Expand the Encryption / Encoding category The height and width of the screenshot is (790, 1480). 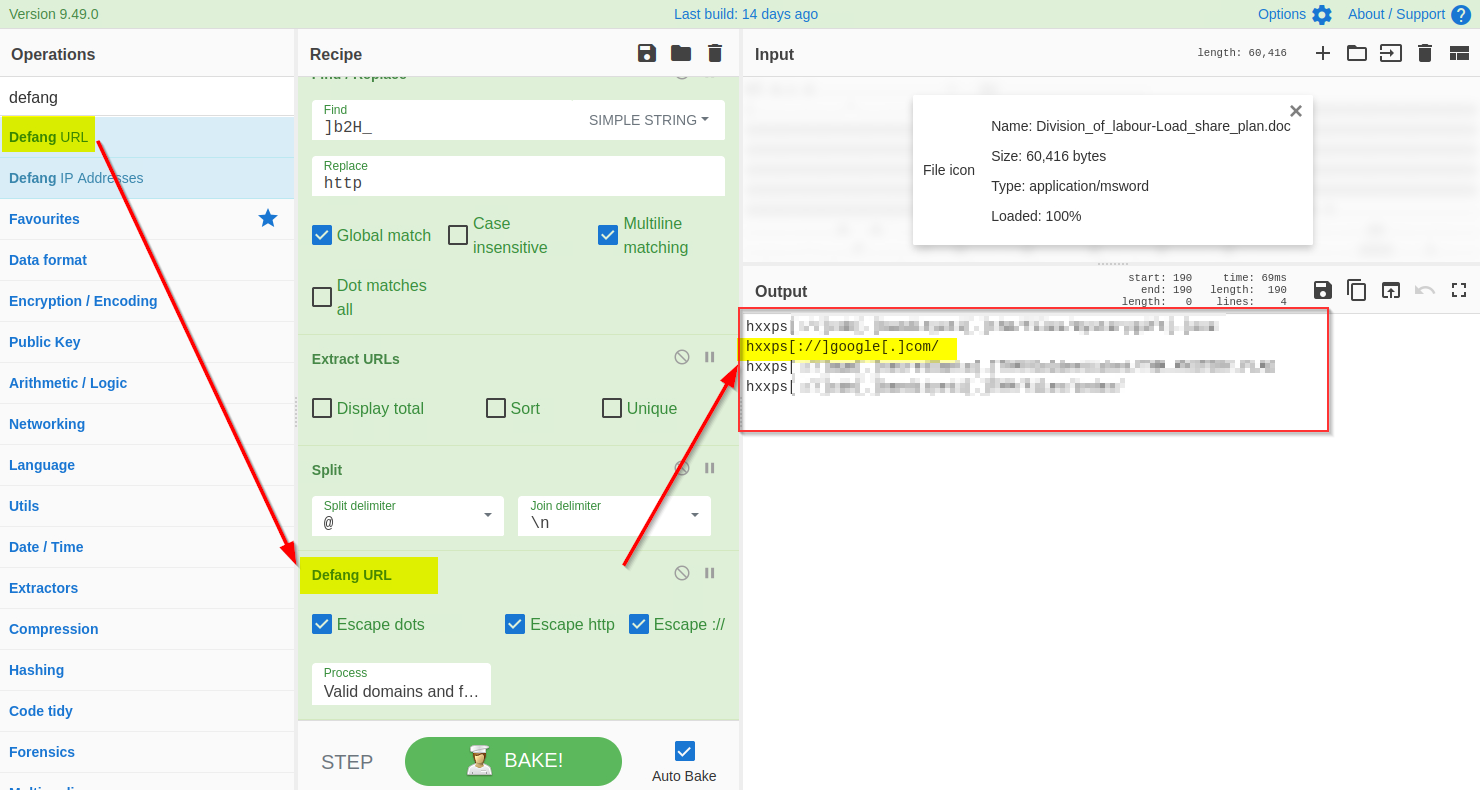pyautogui.click(x=83, y=301)
